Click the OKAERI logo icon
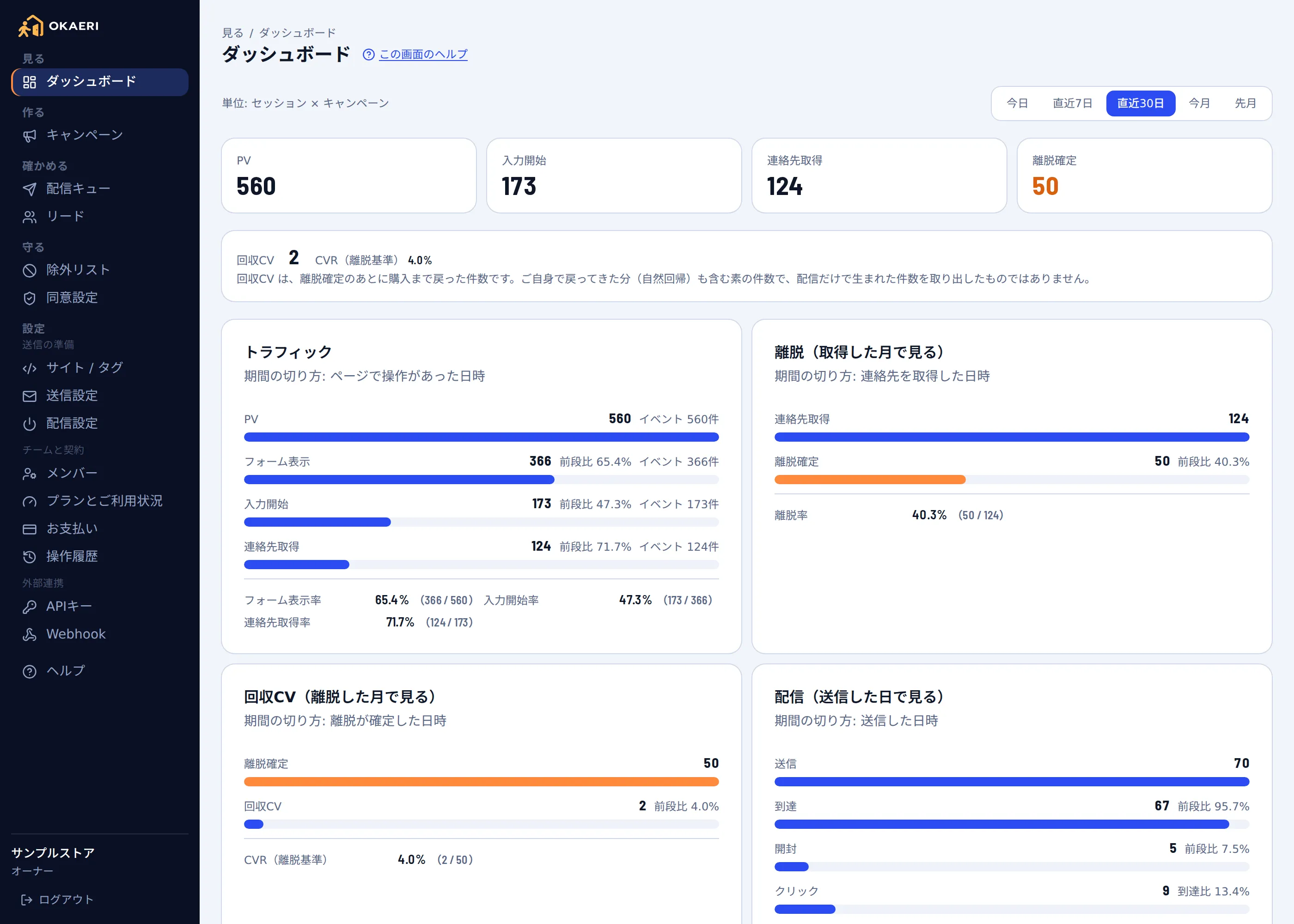The image size is (1294, 924). coord(30,26)
